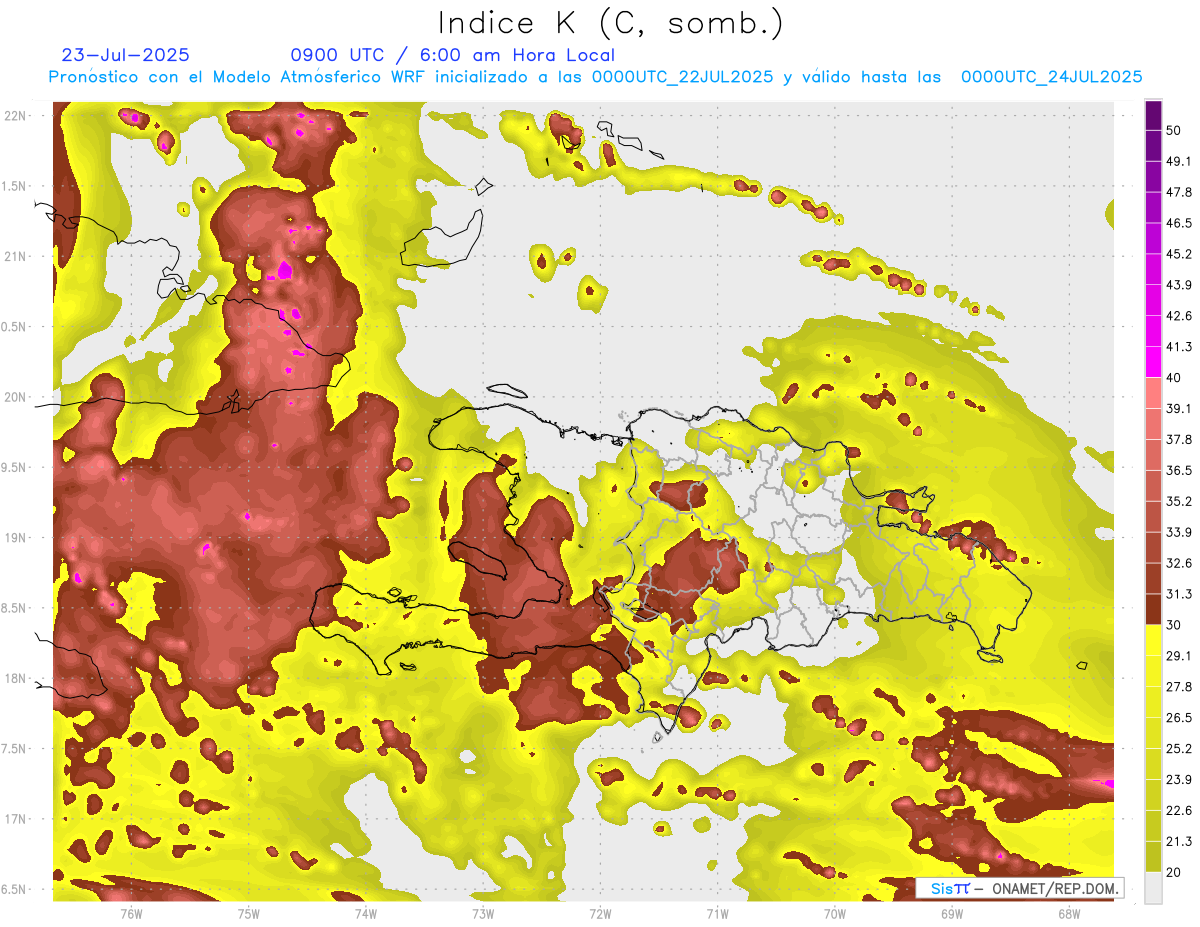Click the color scale value '29.1'

point(1179,656)
